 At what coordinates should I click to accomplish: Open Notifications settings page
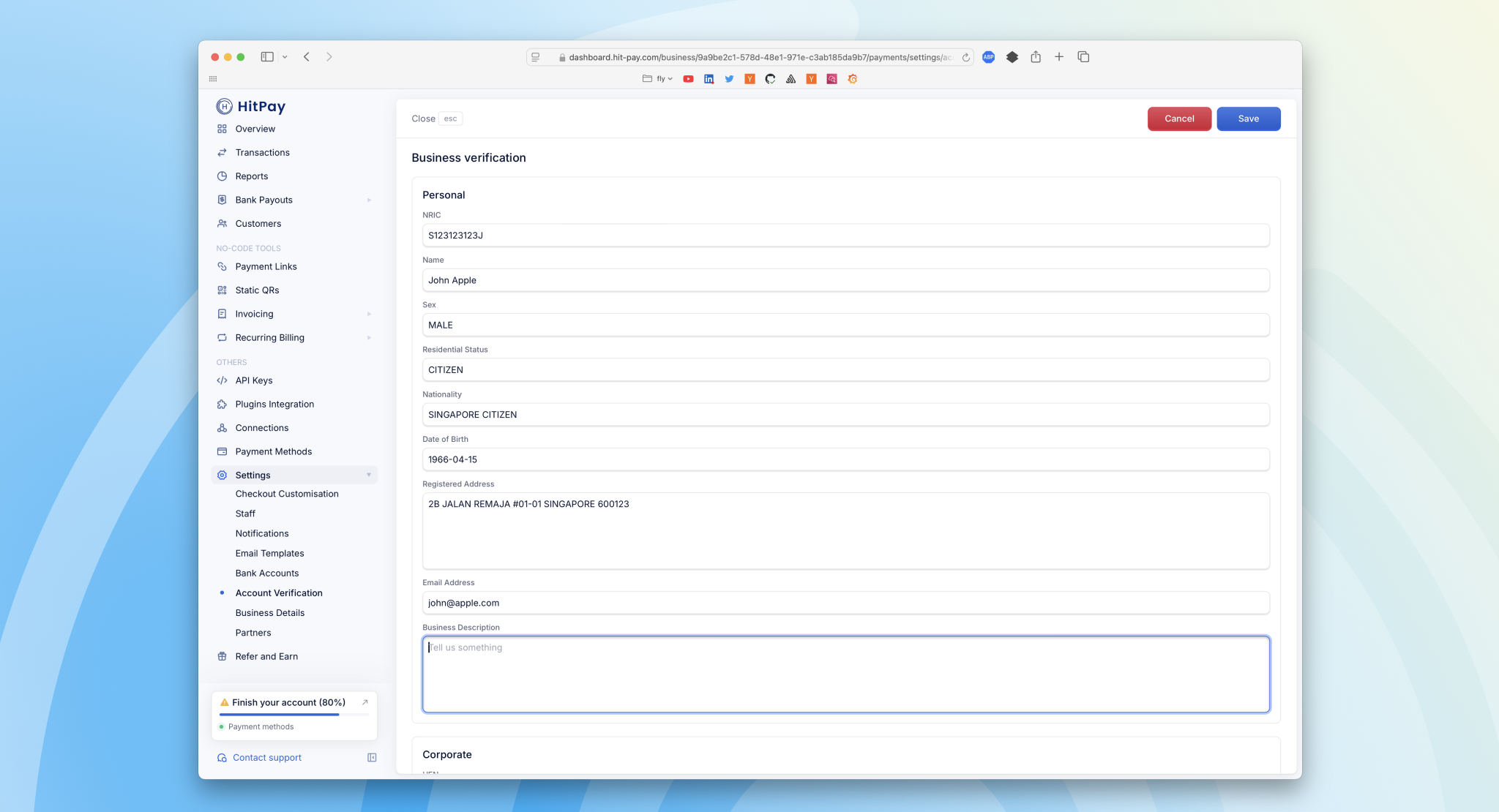[x=262, y=533]
